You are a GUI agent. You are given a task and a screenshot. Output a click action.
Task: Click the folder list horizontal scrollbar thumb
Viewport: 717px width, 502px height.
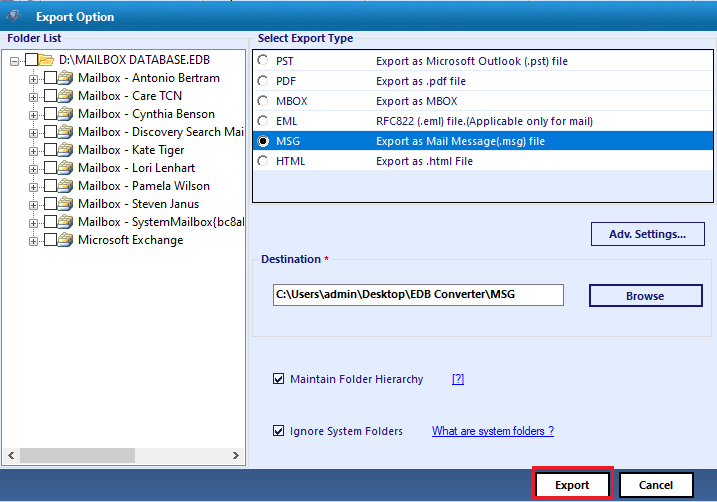coord(77,455)
